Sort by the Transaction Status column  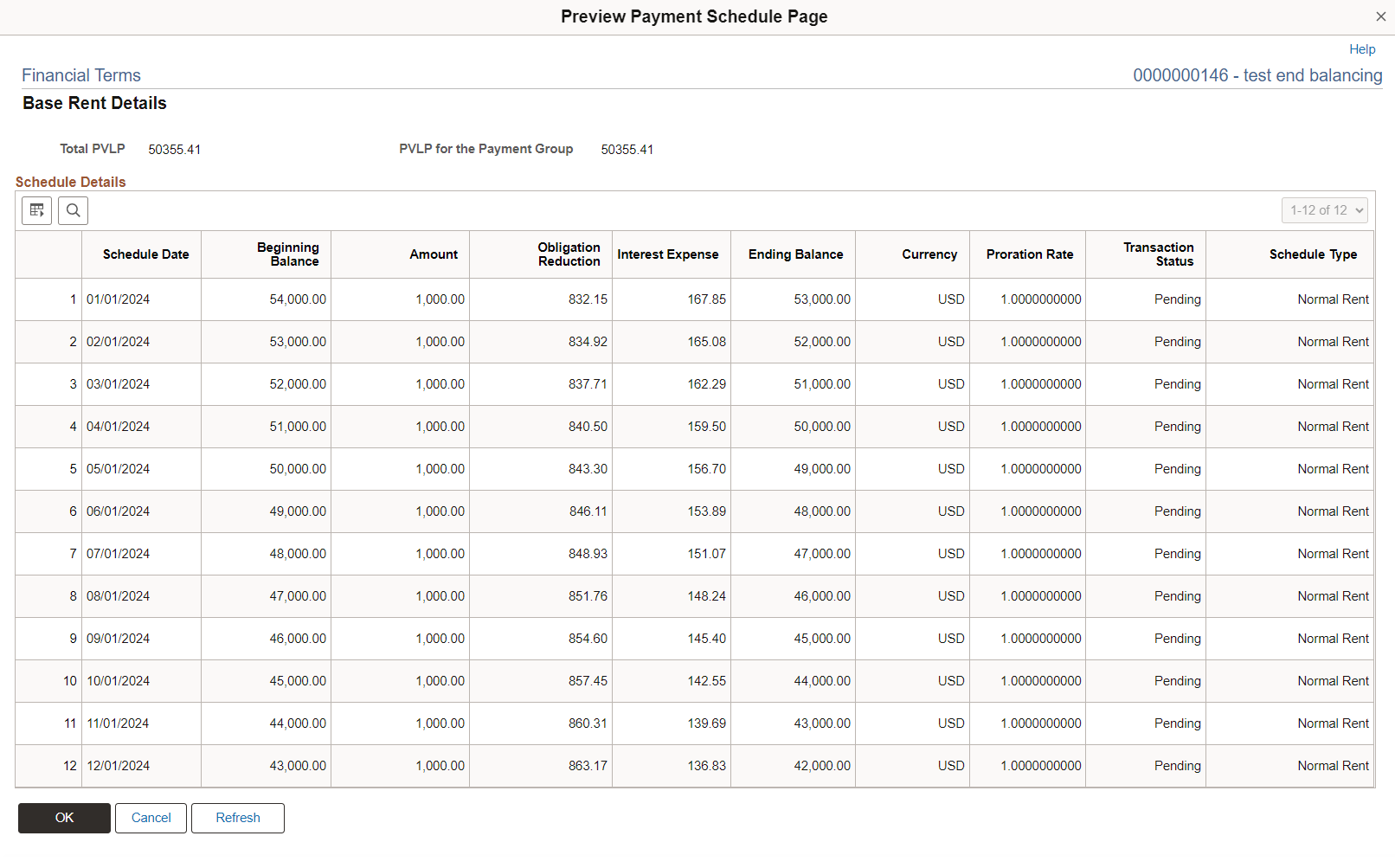1159,254
